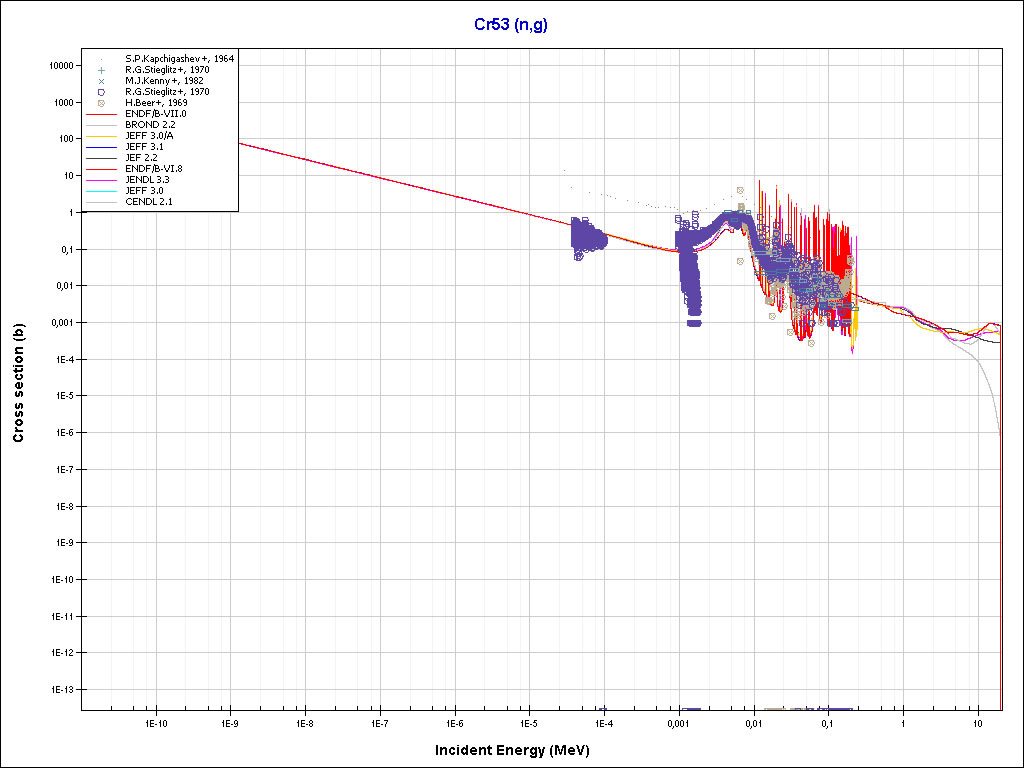Screen dimensions: 1024x768
Task: Click the purple pentagon marker for R.G.Stieglitz
Action: 101,92
